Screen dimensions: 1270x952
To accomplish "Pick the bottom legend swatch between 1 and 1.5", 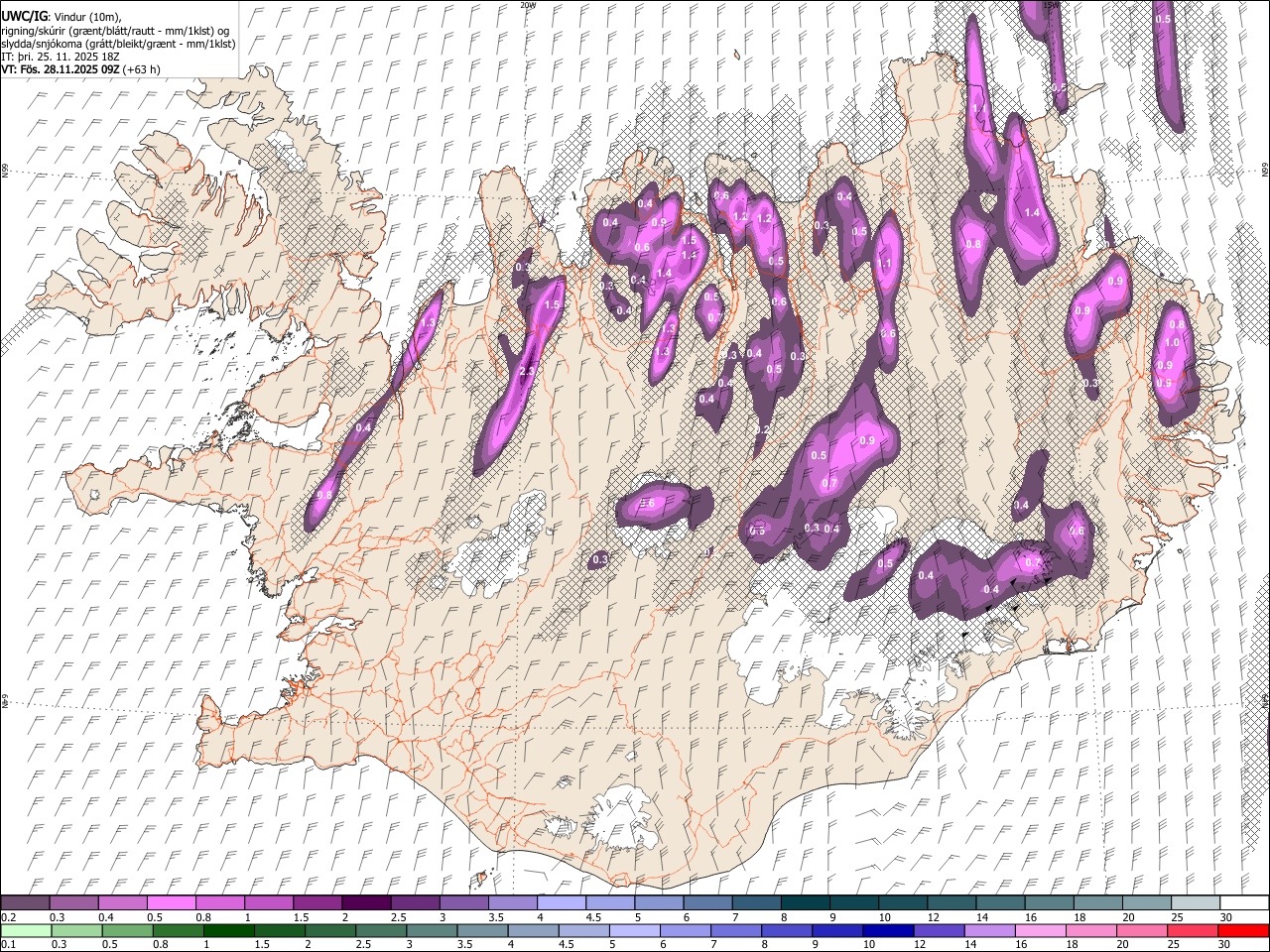I will point(229,930).
